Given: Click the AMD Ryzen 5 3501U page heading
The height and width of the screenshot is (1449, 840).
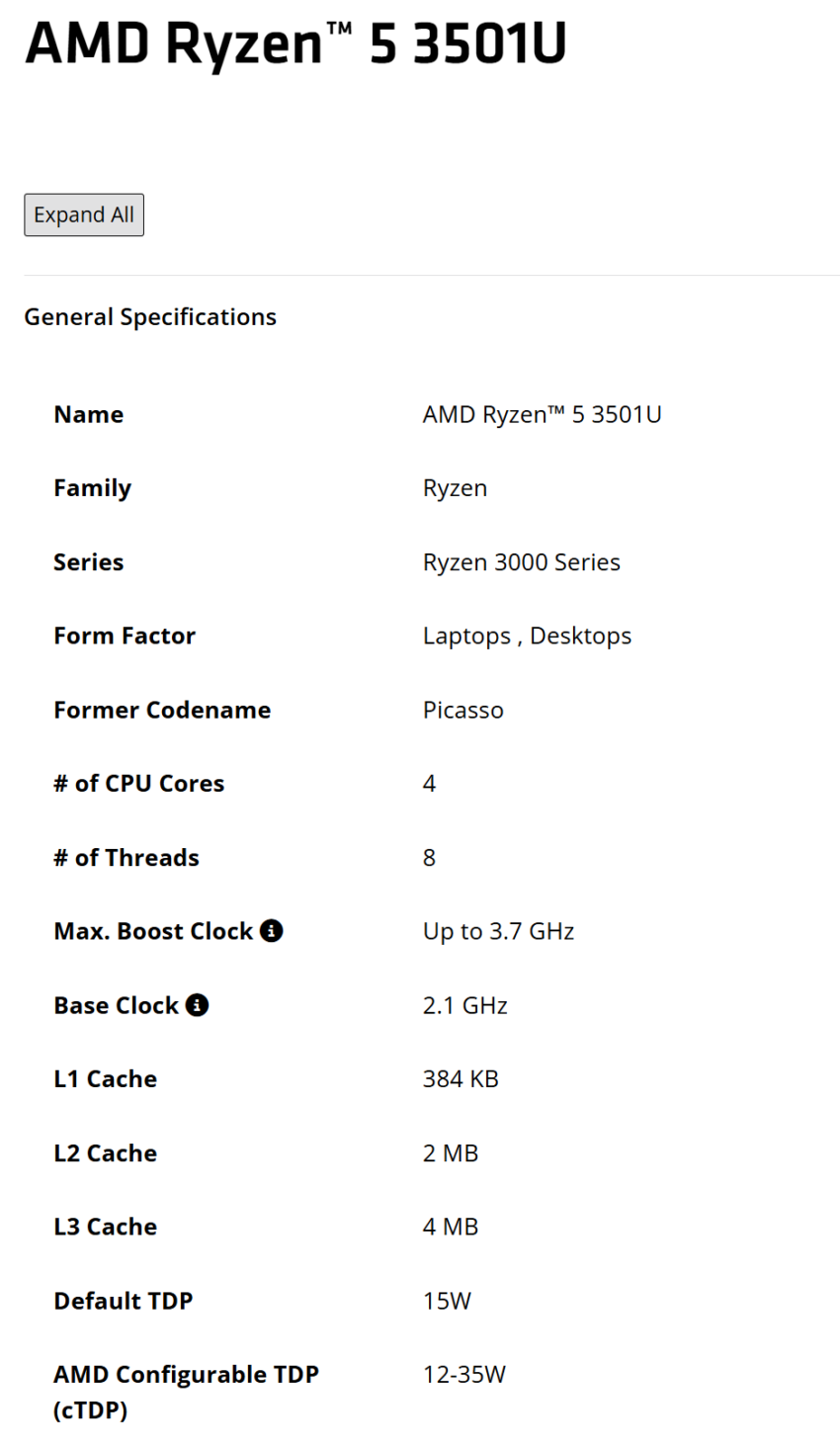Looking at the screenshot, I should tap(295, 43).
